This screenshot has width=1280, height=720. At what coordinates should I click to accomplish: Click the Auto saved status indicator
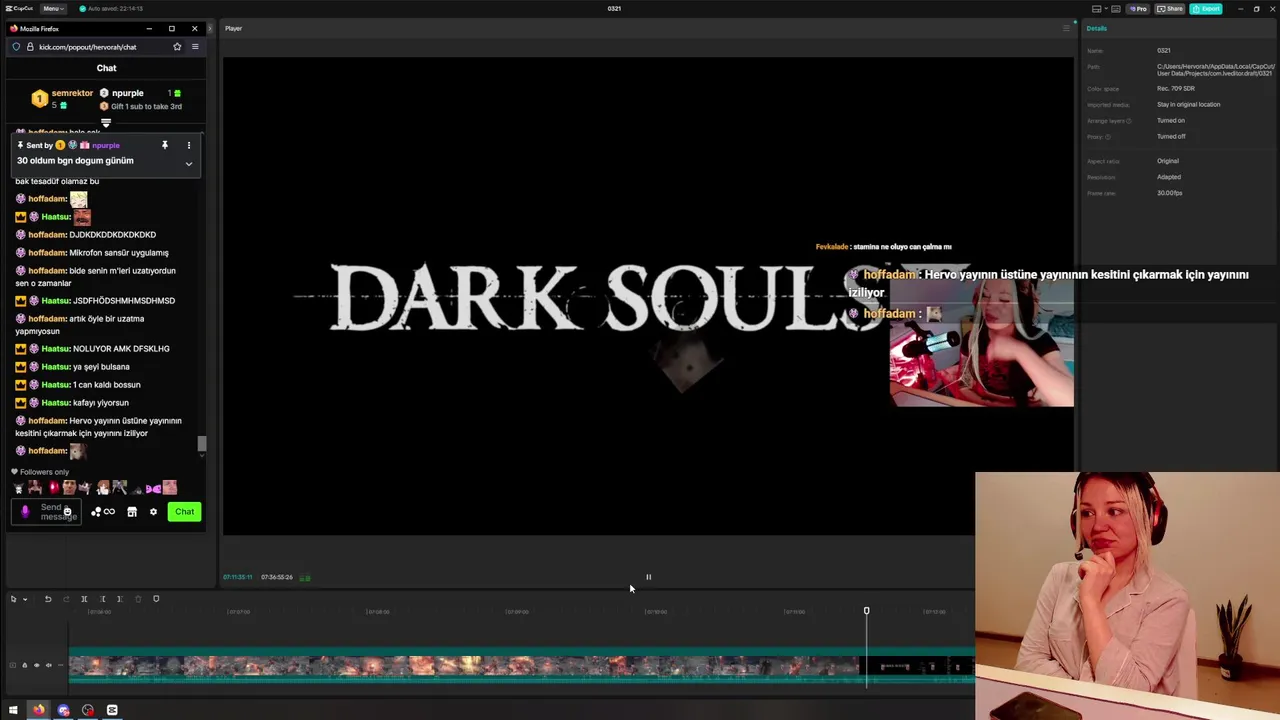[x=110, y=8]
